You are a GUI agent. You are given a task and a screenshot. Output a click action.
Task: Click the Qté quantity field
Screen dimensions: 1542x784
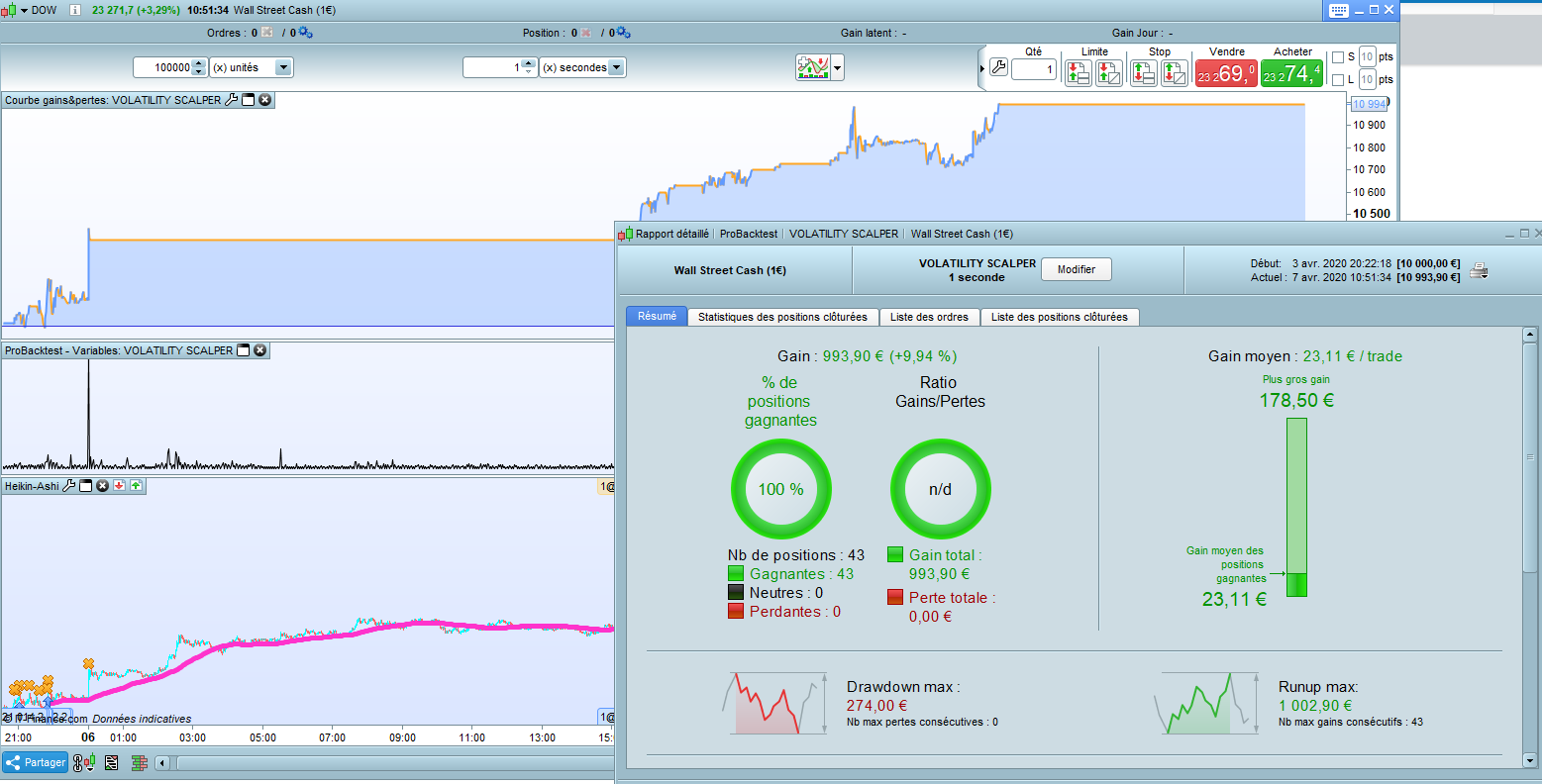[1034, 69]
